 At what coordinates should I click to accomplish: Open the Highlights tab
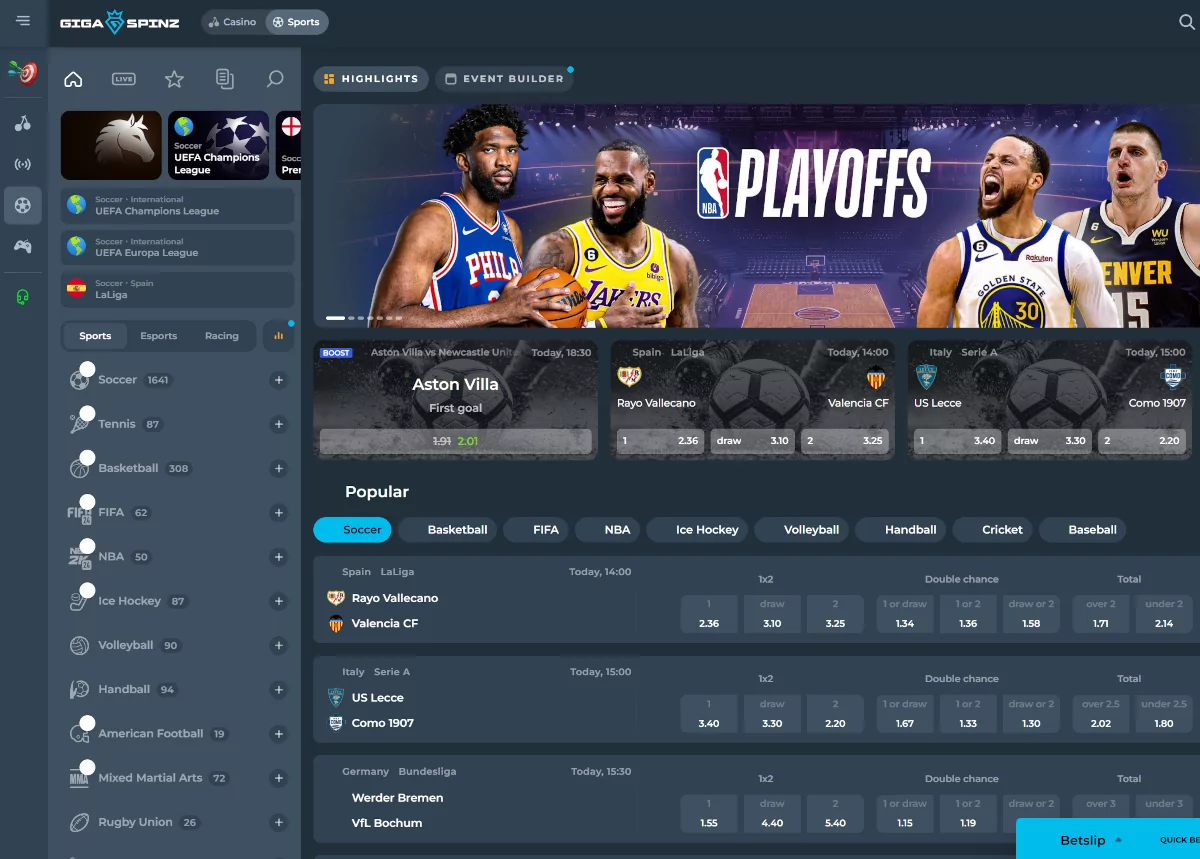tap(371, 79)
